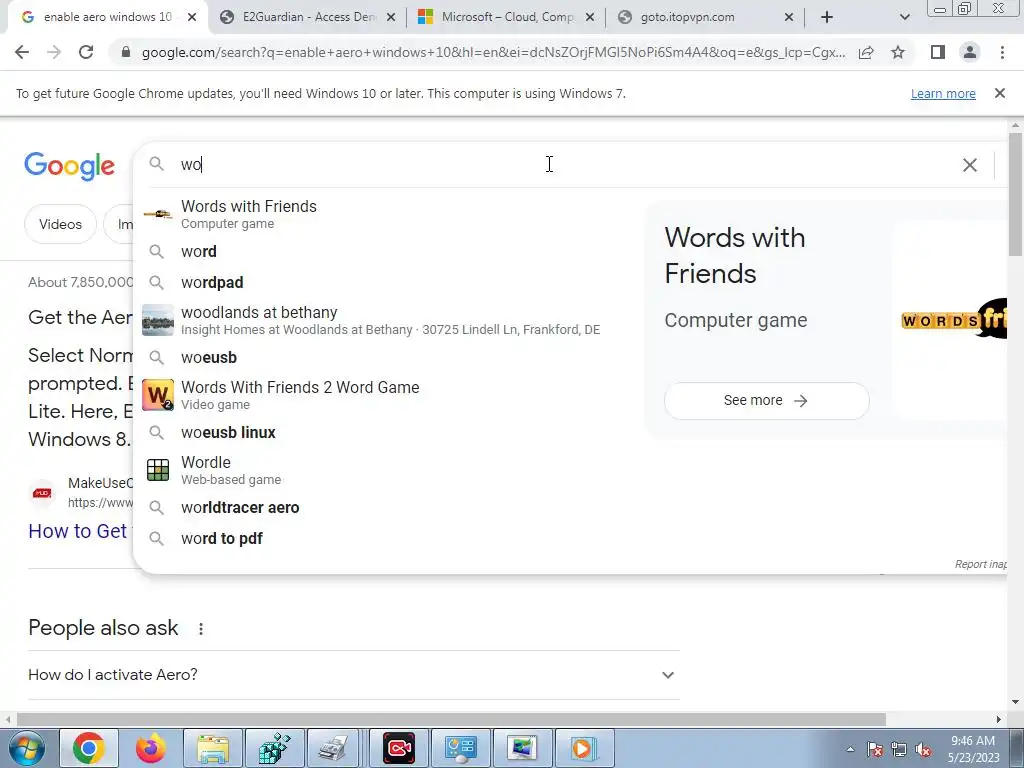
Task: Reload the current page
Action: pyautogui.click(x=86, y=52)
